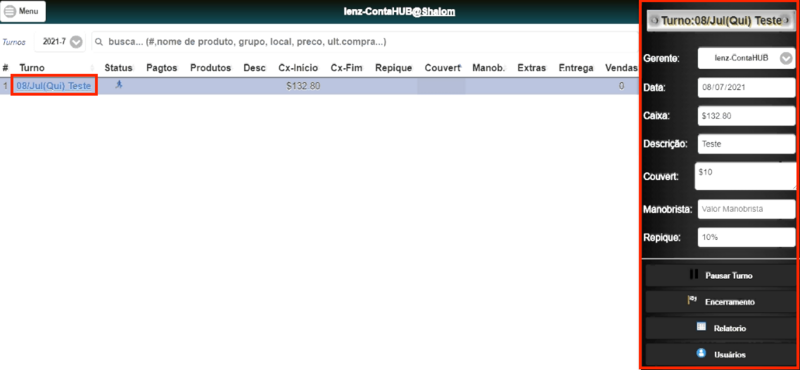Viewport: 800px width, 370px height.
Task: Click the Cx-Fim column header
Action: pos(346,68)
